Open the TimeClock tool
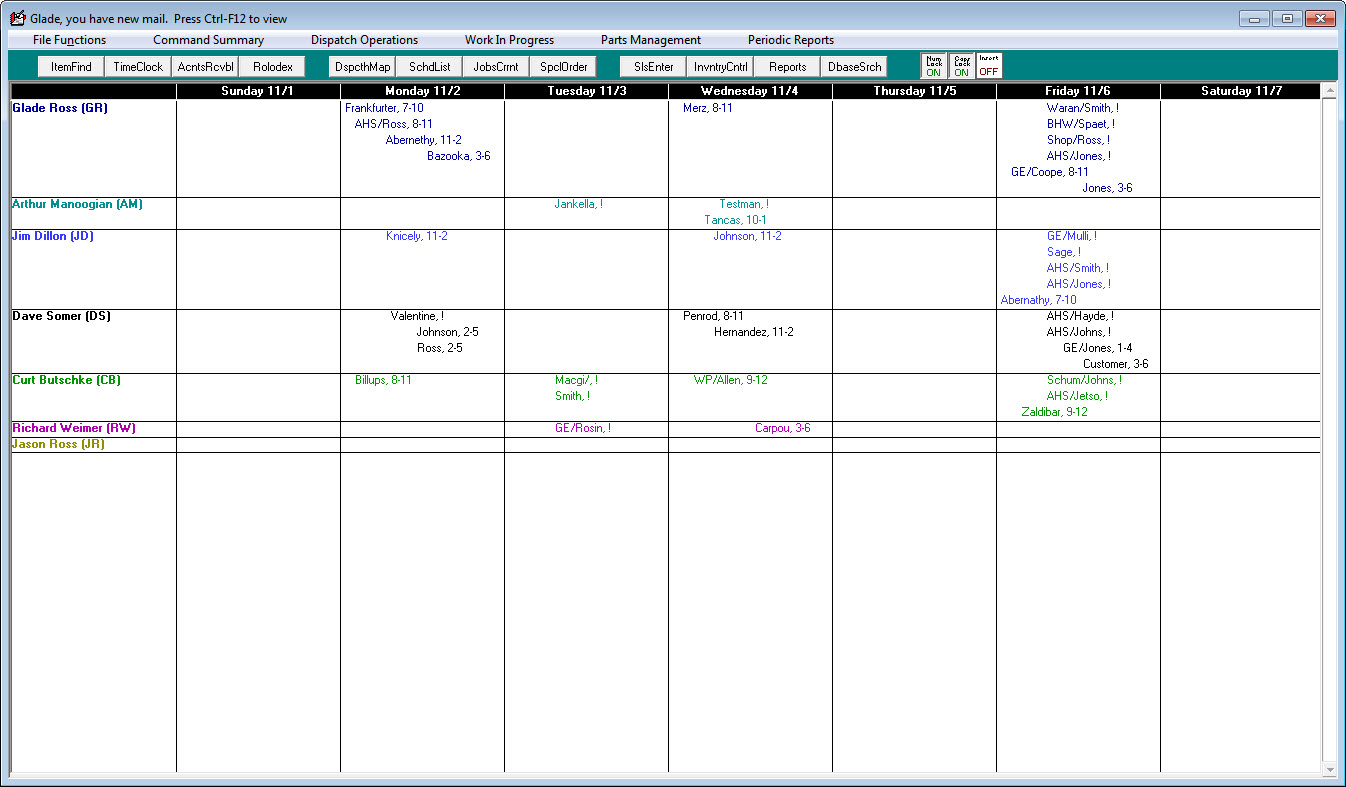The width and height of the screenshot is (1346, 787). pyautogui.click(x=137, y=67)
